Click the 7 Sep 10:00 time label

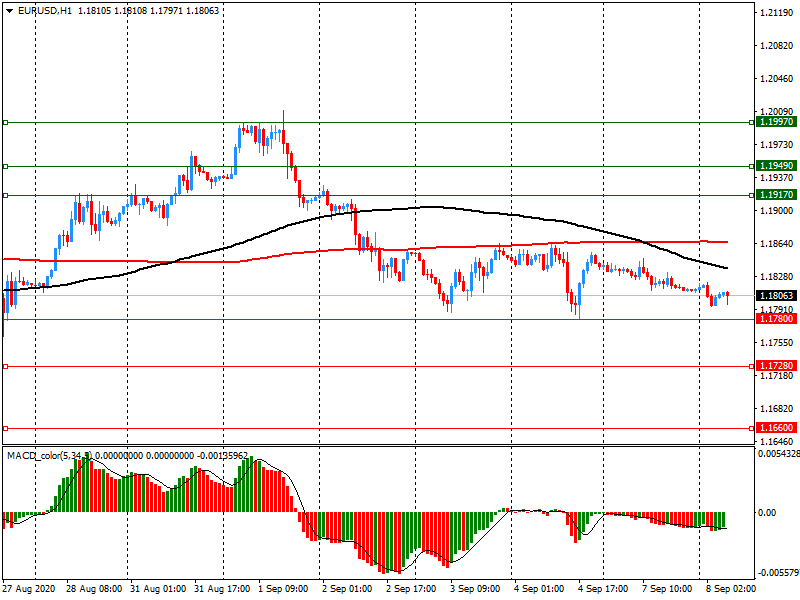[667, 589]
